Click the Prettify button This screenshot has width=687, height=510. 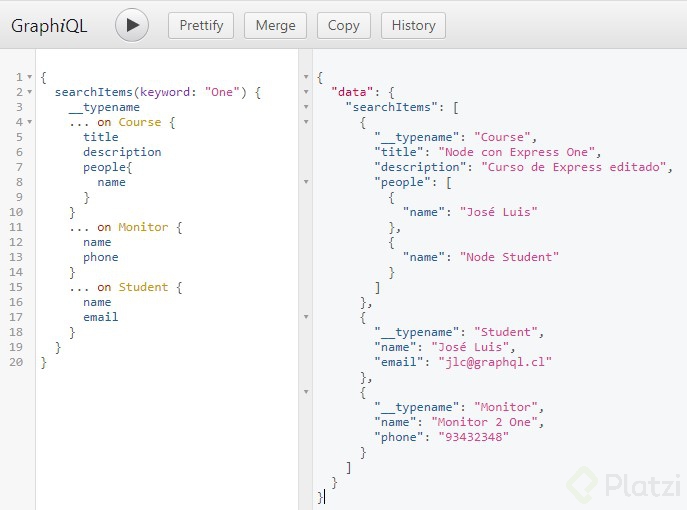(201, 26)
